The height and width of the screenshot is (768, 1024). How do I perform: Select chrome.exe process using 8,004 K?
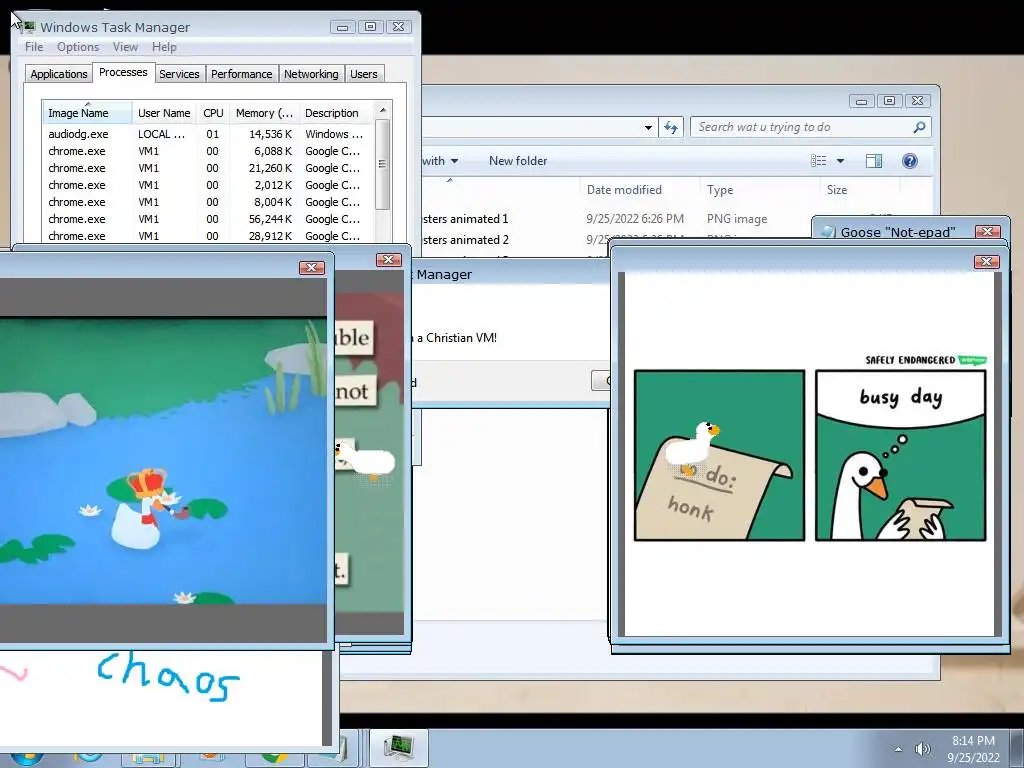pyautogui.click(x=208, y=202)
